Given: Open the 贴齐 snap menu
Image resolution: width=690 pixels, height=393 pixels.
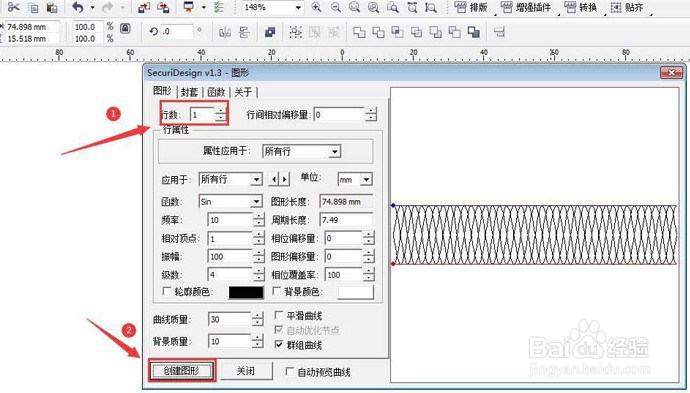Looking at the screenshot, I should coord(628,7).
